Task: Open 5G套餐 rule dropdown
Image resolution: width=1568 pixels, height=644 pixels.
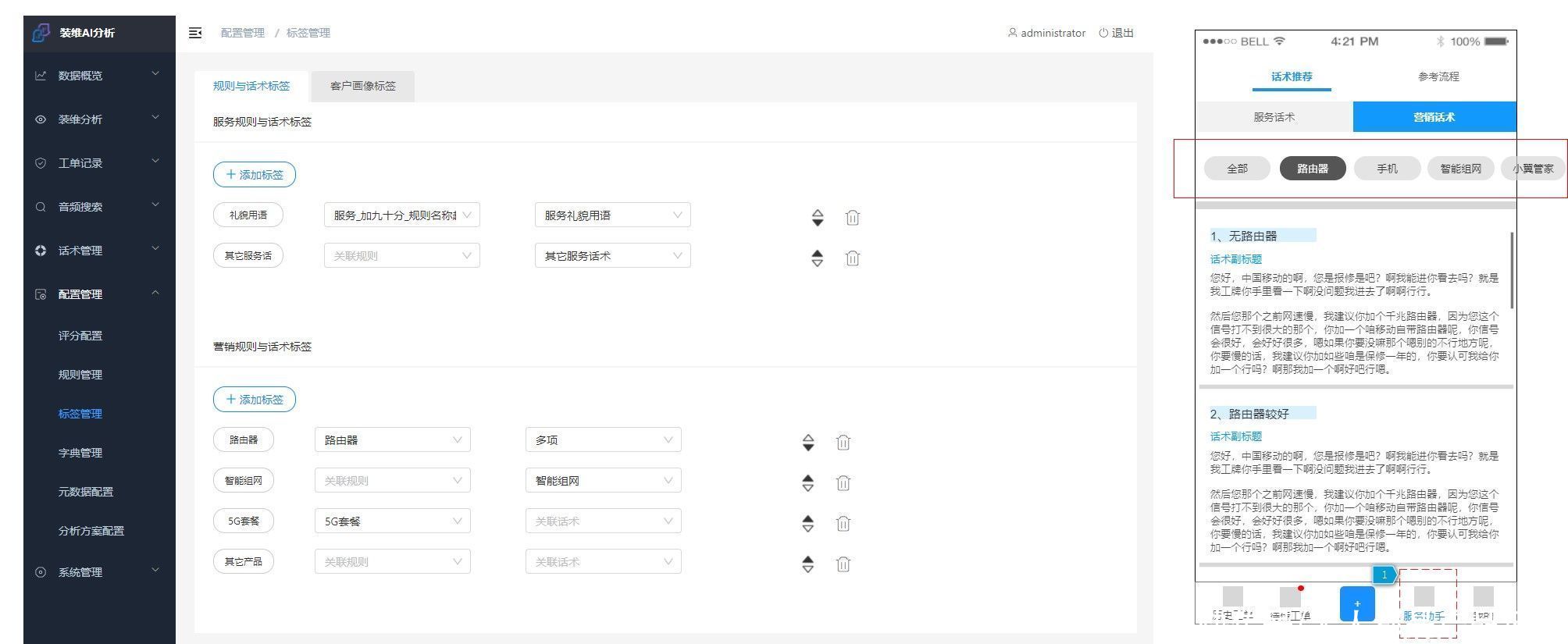Action: click(393, 521)
